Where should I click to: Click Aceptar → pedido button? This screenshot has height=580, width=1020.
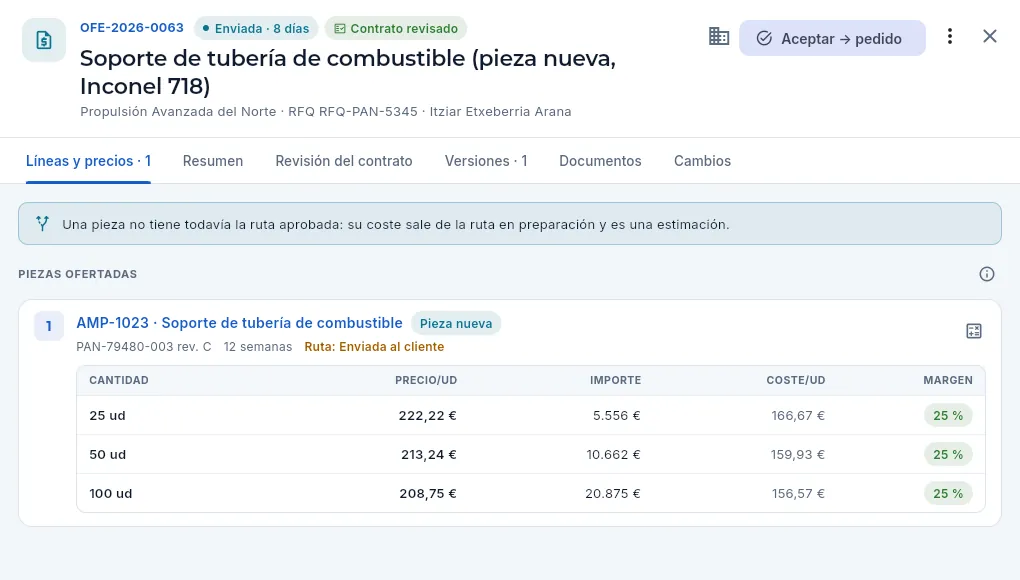pyautogui.click(x=832, y=38)
